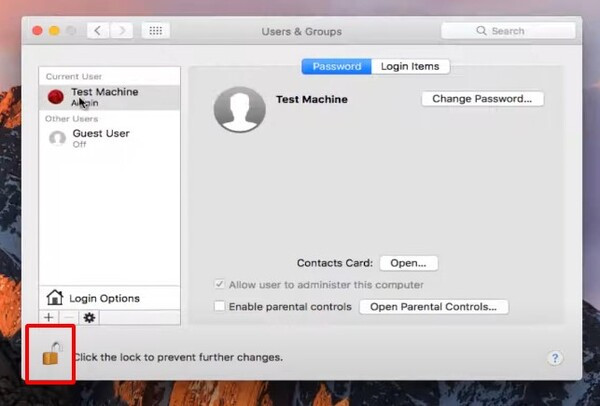The image size is (600, 406).
Task: Open the Contacts Card
Action: (x=408, y=263)
